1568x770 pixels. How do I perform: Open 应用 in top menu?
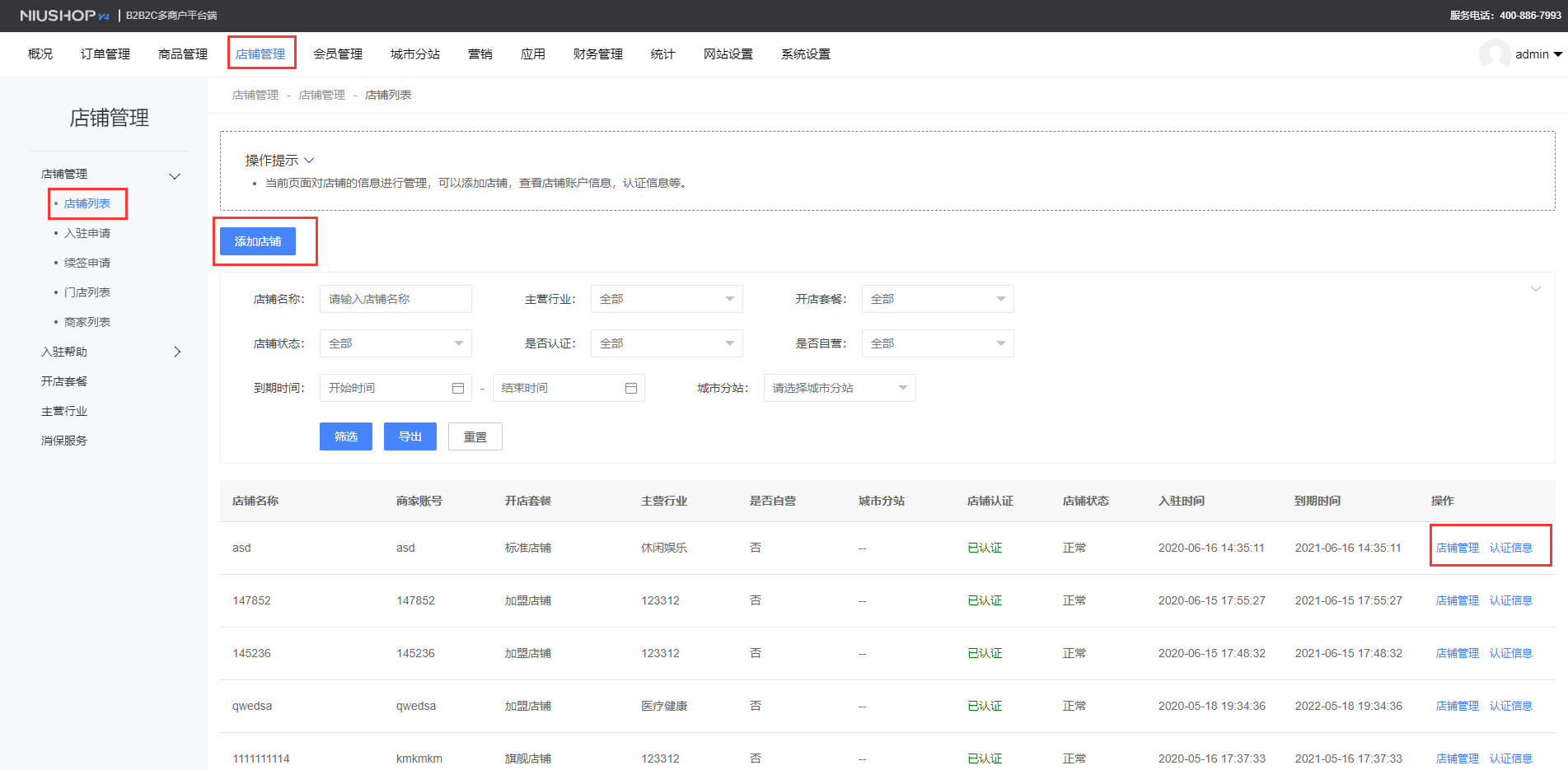pyautogui.click(x=533, y=54)
